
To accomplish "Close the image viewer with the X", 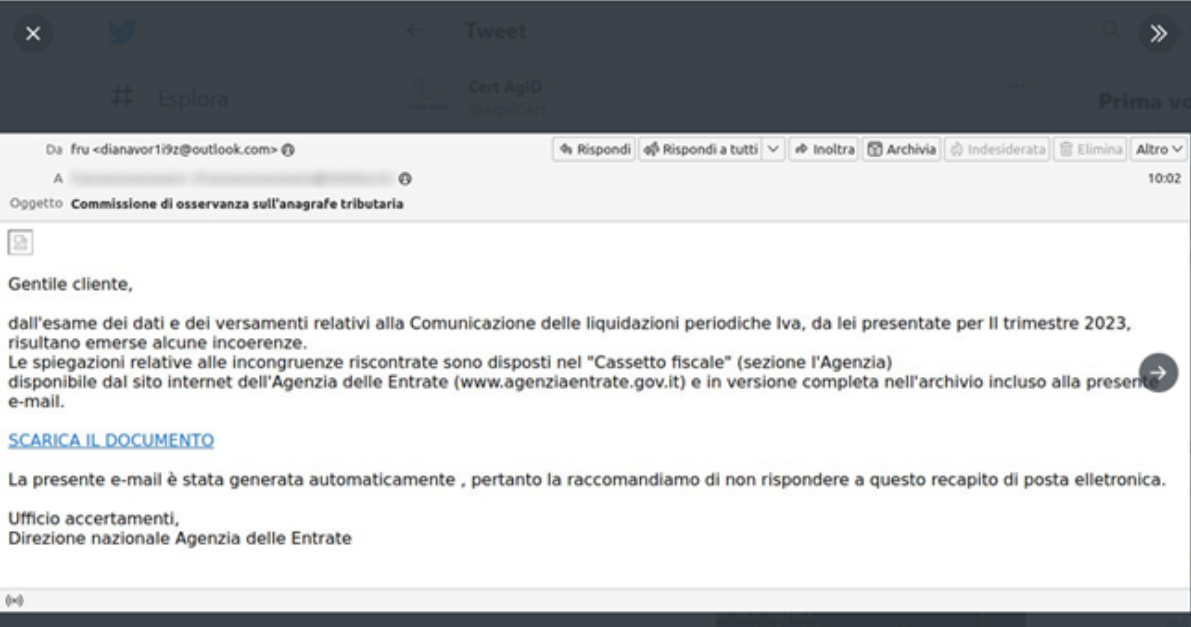I will click(x=33, y=33).
